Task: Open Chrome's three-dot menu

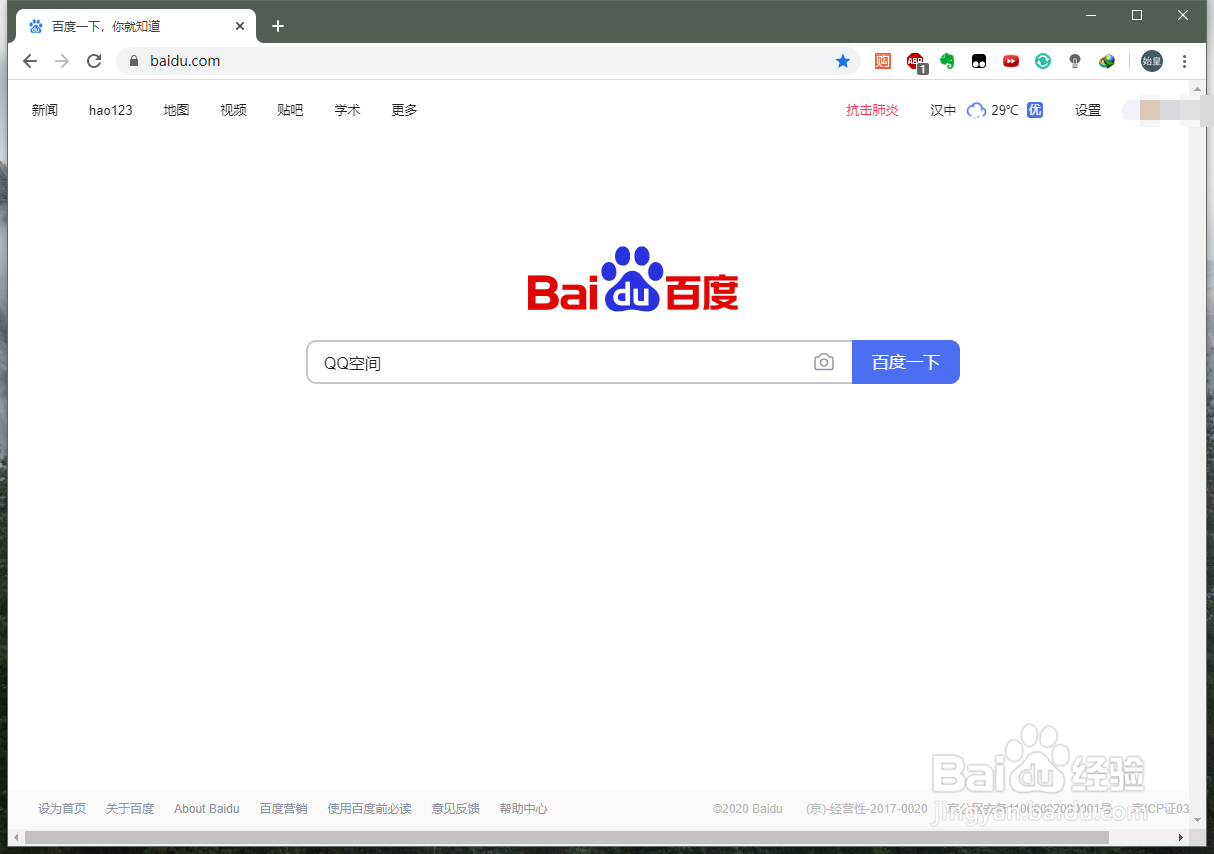Action: (1185, 61)
